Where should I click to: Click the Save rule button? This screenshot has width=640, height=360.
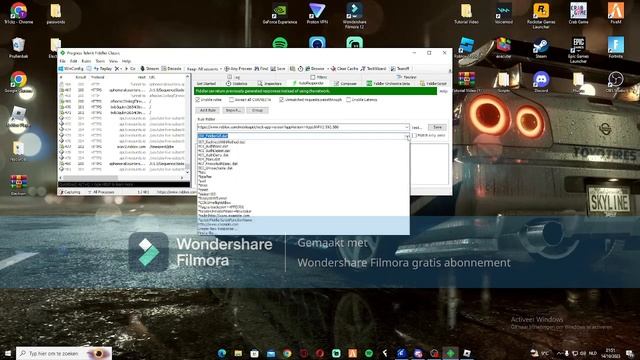coord(437,127)
